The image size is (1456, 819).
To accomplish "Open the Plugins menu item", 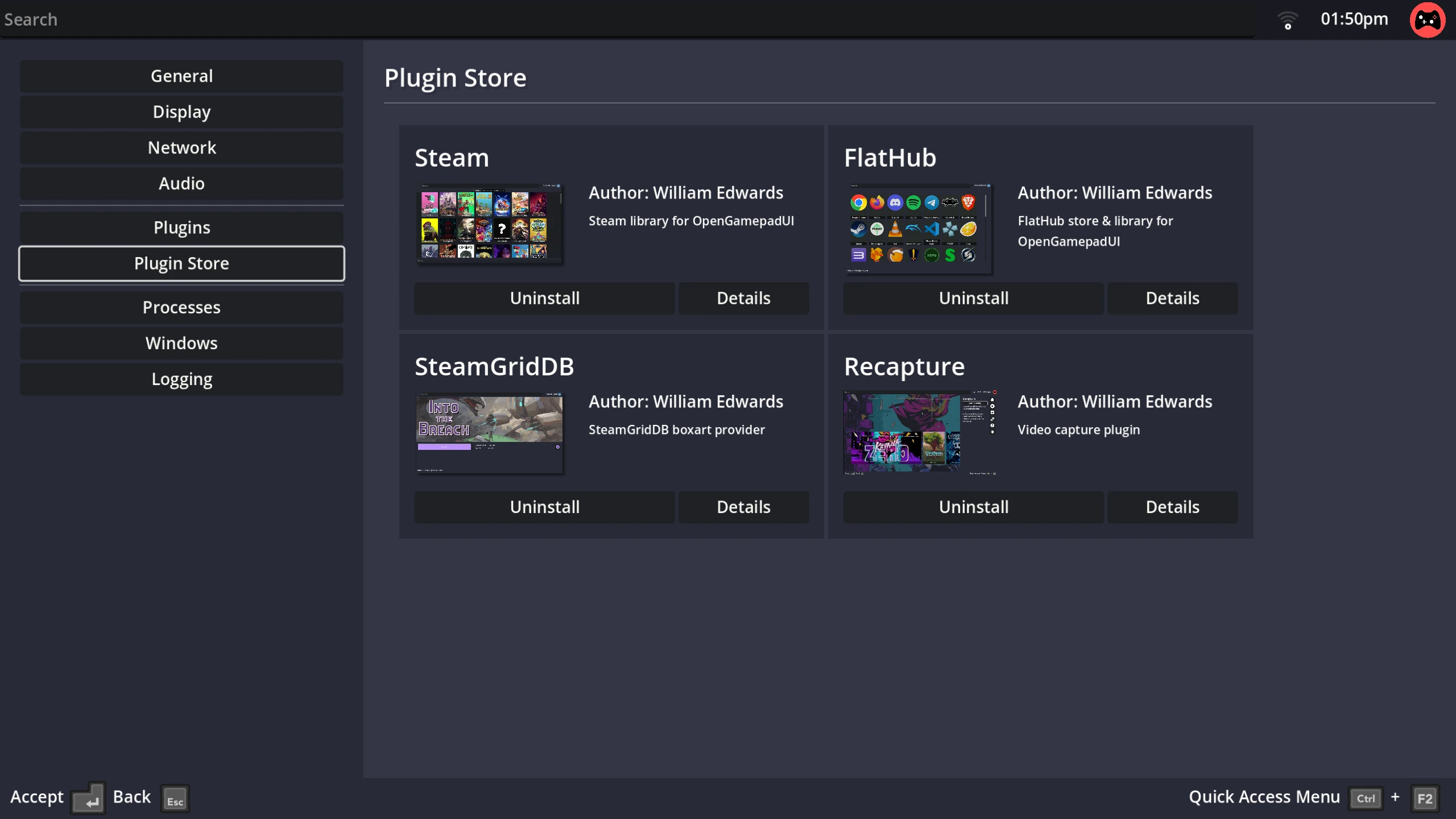I will 181,227.
